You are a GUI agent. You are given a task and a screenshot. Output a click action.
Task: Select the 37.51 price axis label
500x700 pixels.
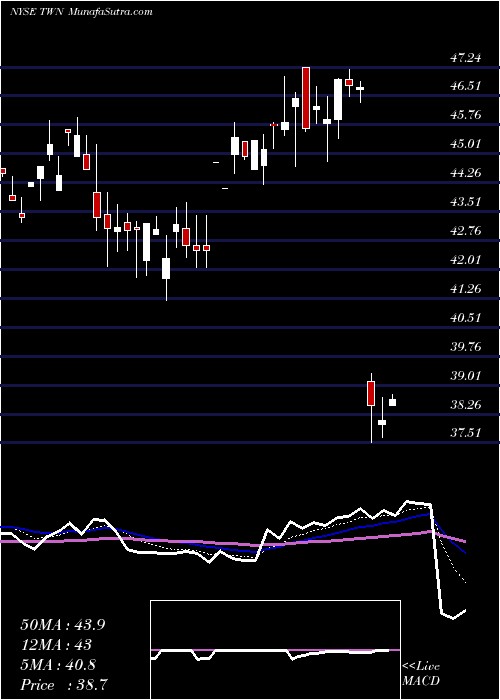pos(466,433)
